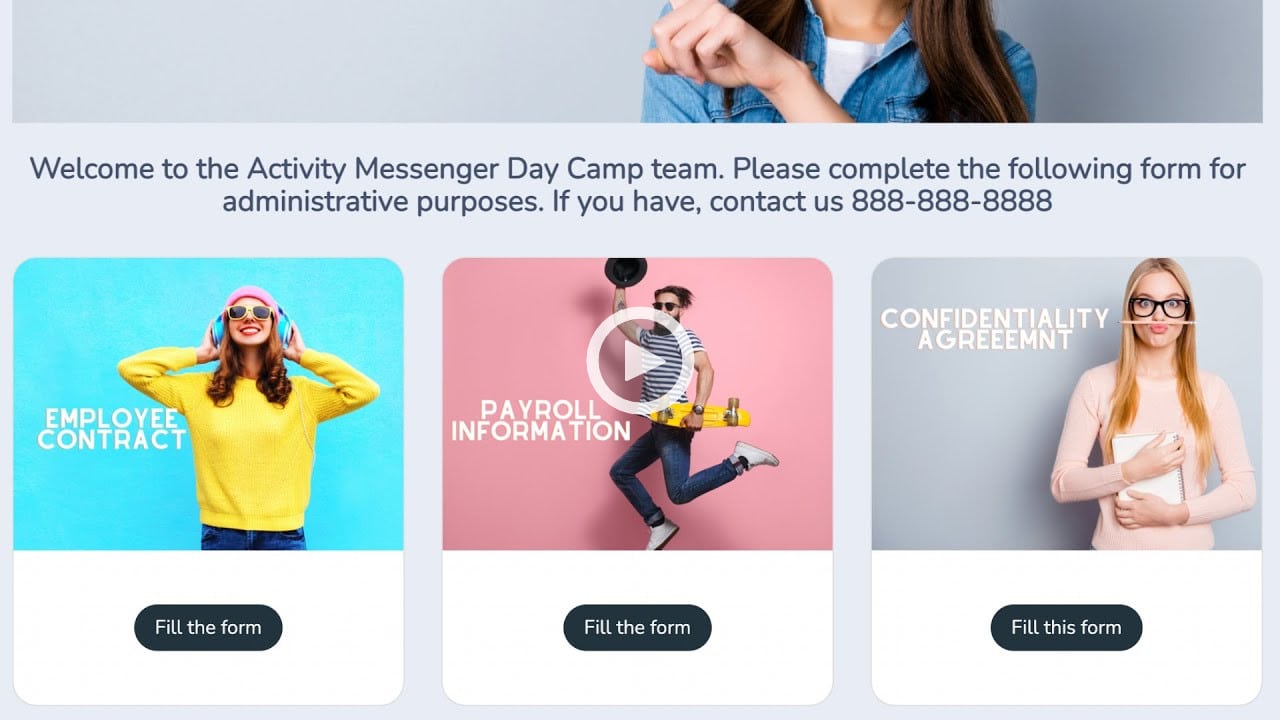Image resolution: width=1280 pixels, height=720 pixels.
Task: Click Fill the form under Employee Contract
Action: point(208,627)
